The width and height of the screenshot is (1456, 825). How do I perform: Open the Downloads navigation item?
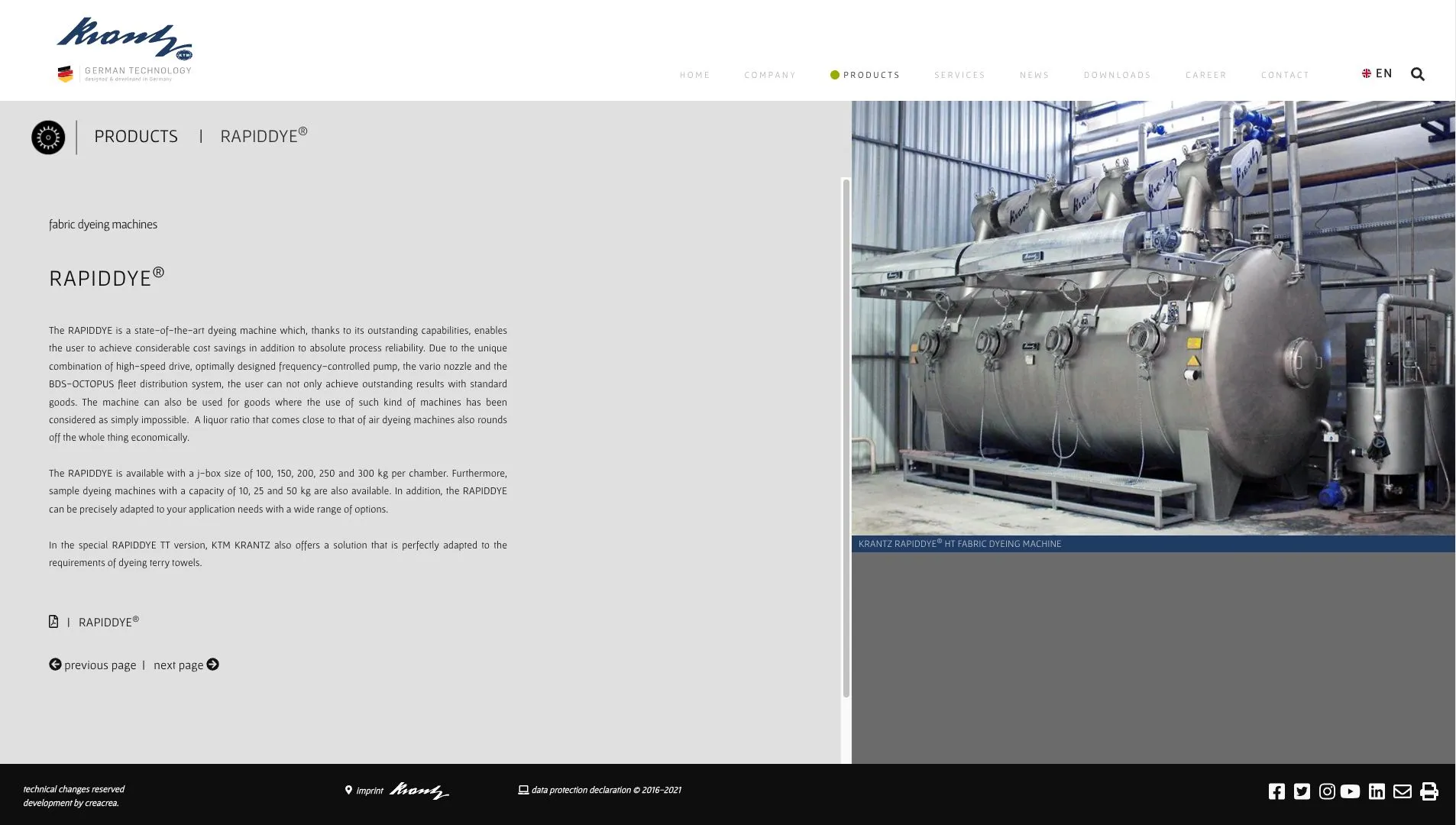(x=1117, y=75)
